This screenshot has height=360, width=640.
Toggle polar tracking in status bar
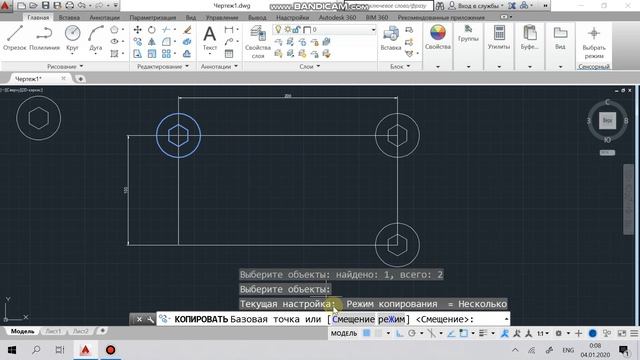click(412, 333)
